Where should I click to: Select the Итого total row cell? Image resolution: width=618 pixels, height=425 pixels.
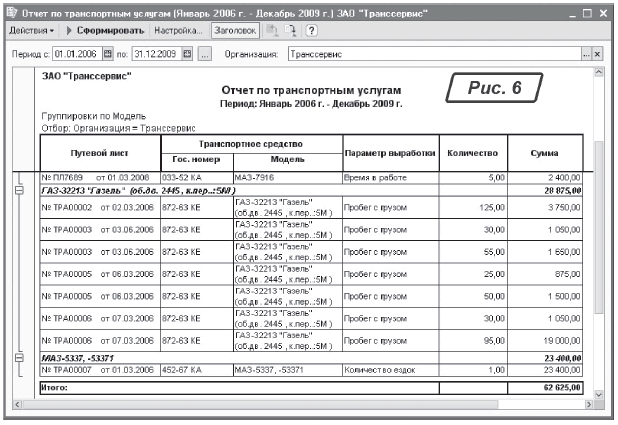pos(100,385)
